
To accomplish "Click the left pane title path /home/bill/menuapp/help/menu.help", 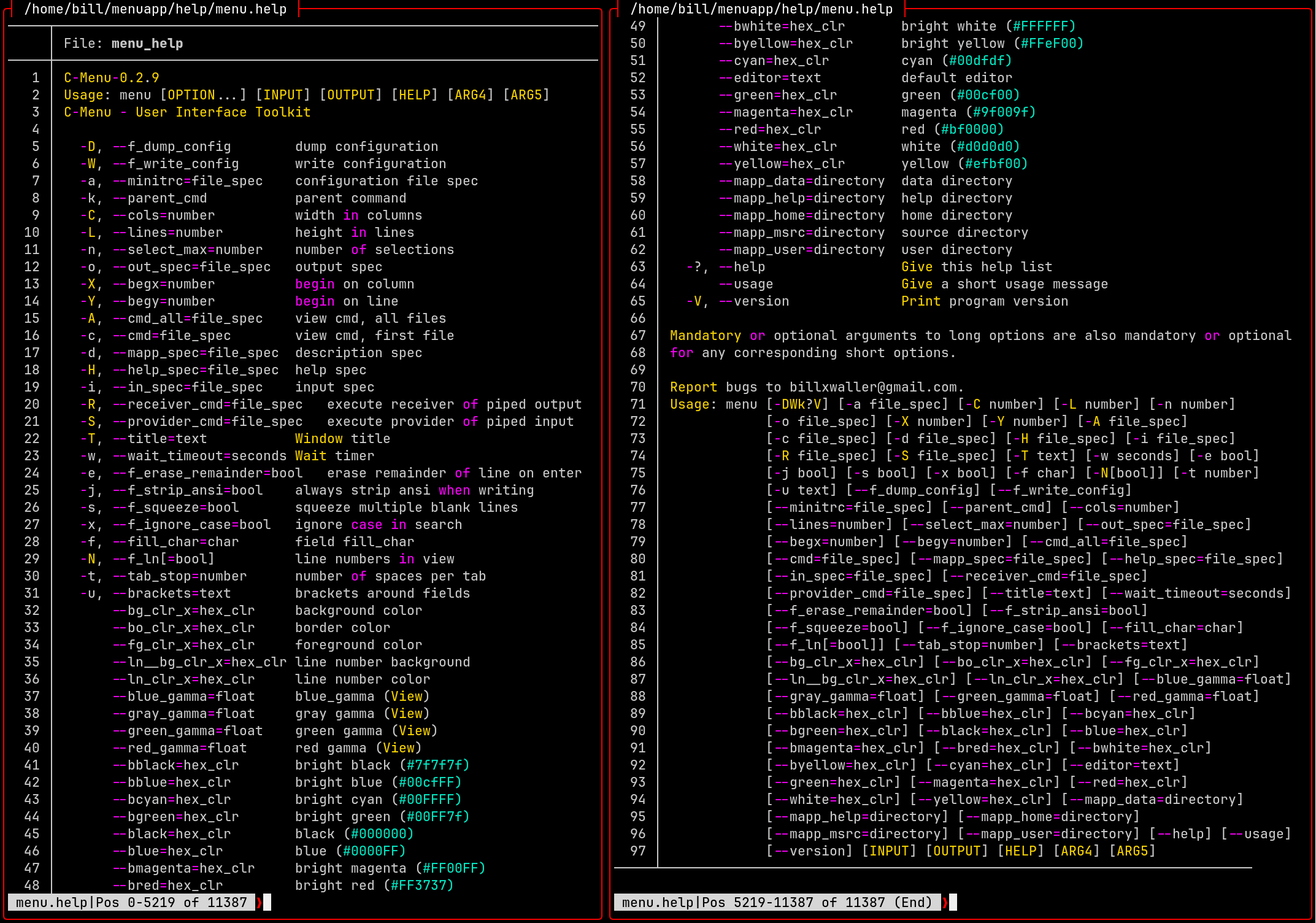I will point(155,9).
